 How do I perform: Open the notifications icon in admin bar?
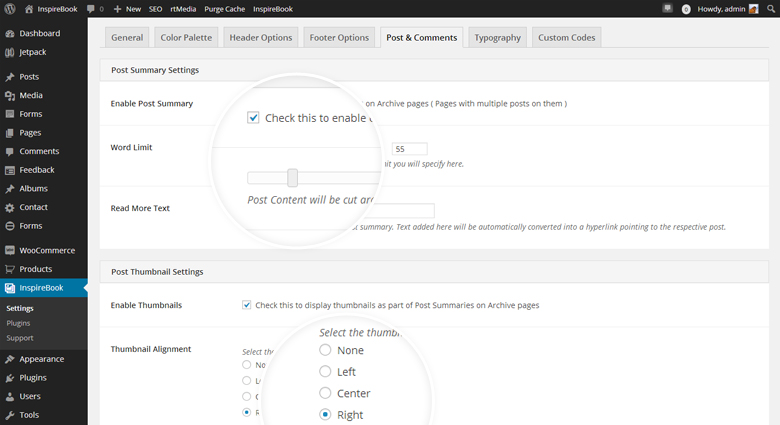[x=668, y=8]
